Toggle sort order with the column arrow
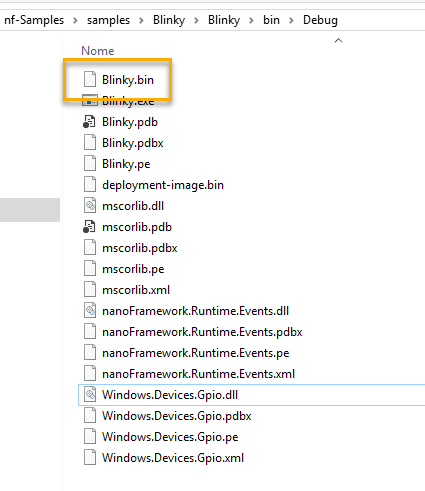Viewport: 425px width, 491px height. [x=338, y=40]
